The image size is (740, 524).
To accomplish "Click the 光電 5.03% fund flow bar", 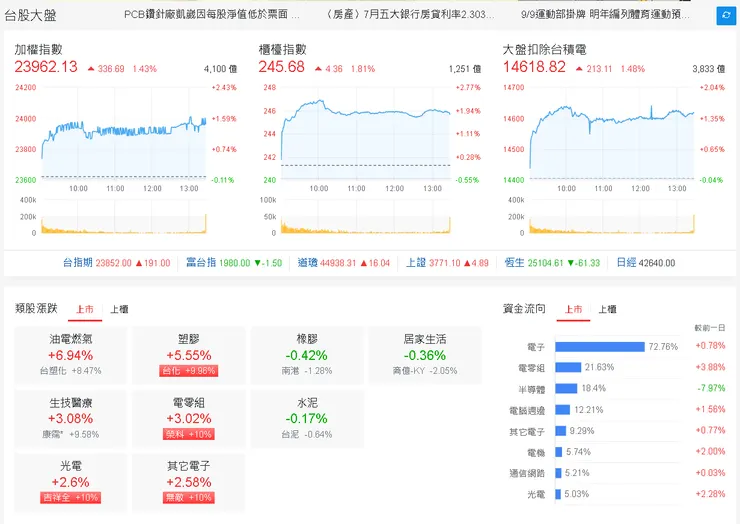I will [x=558, y=494].
